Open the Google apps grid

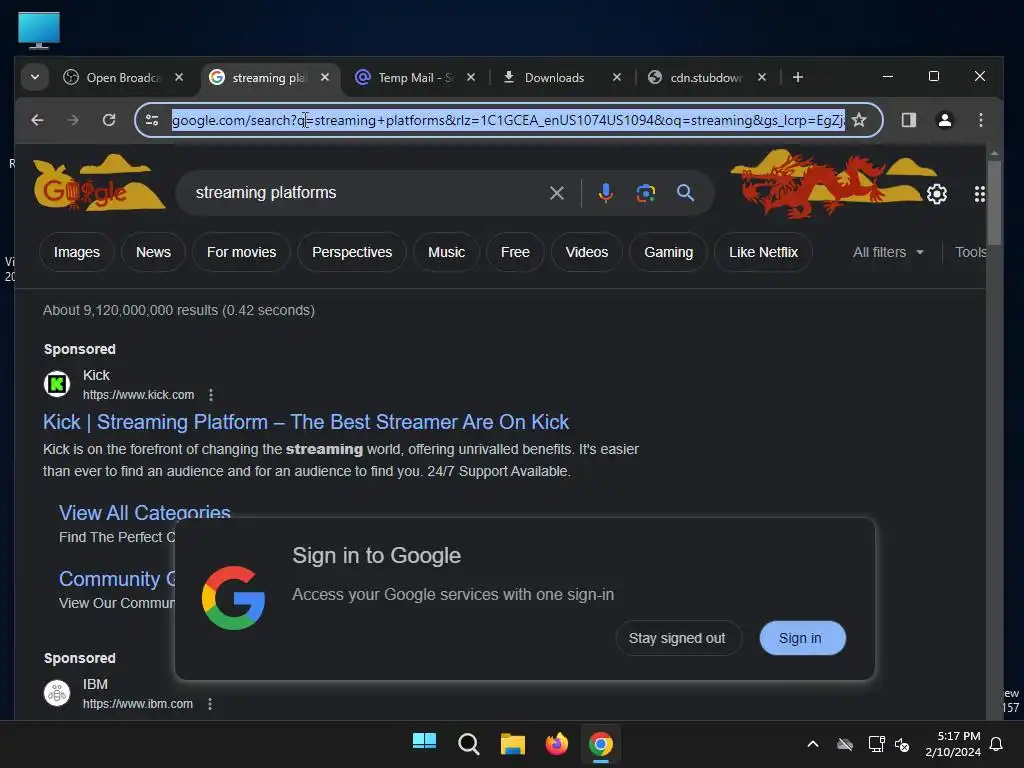[x=979, y=194]
